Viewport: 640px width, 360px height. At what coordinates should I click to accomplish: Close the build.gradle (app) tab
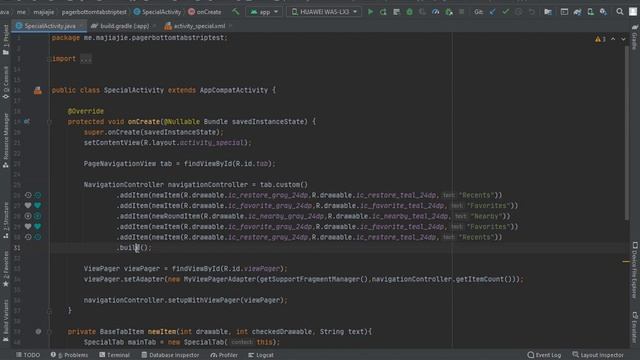click(x=154, y=26)
